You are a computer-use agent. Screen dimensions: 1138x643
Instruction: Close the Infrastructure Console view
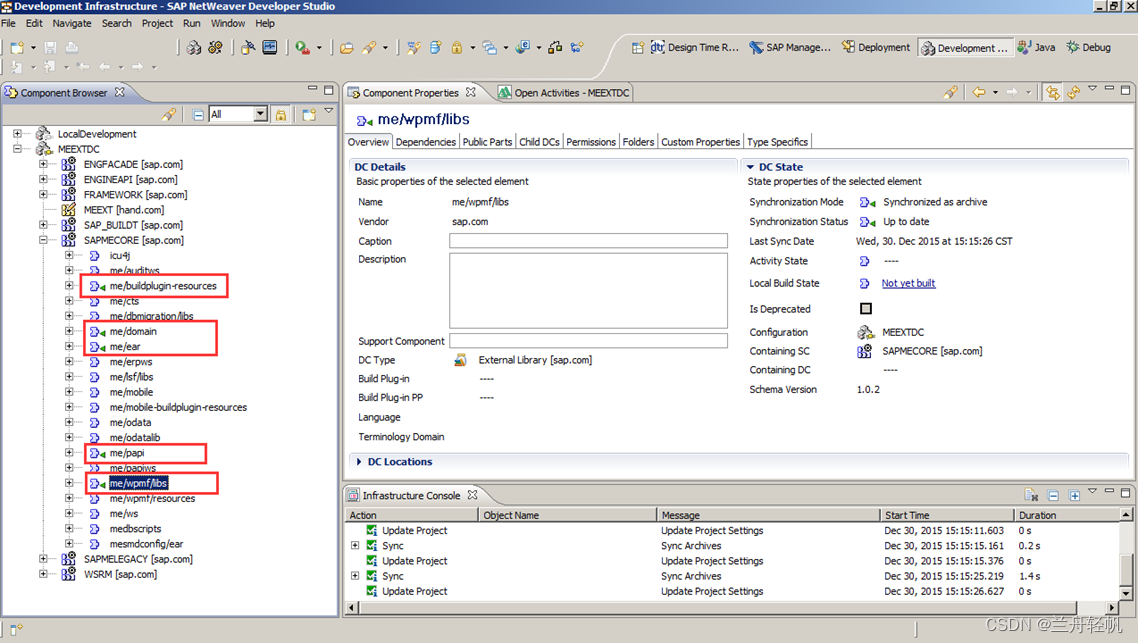(x=472, y=495)
